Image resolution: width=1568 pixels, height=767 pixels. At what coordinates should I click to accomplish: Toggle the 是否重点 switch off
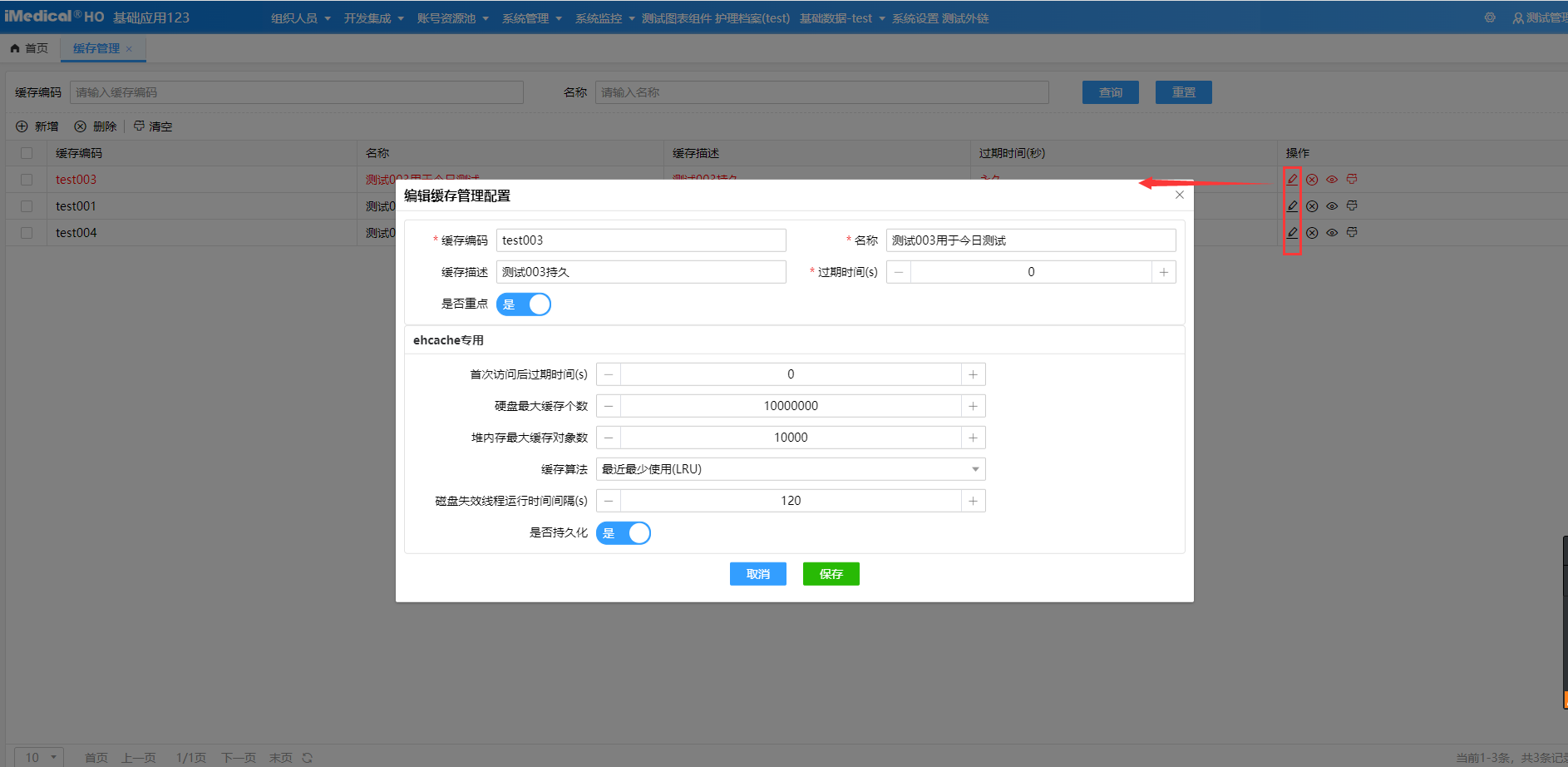coord(524,304)
